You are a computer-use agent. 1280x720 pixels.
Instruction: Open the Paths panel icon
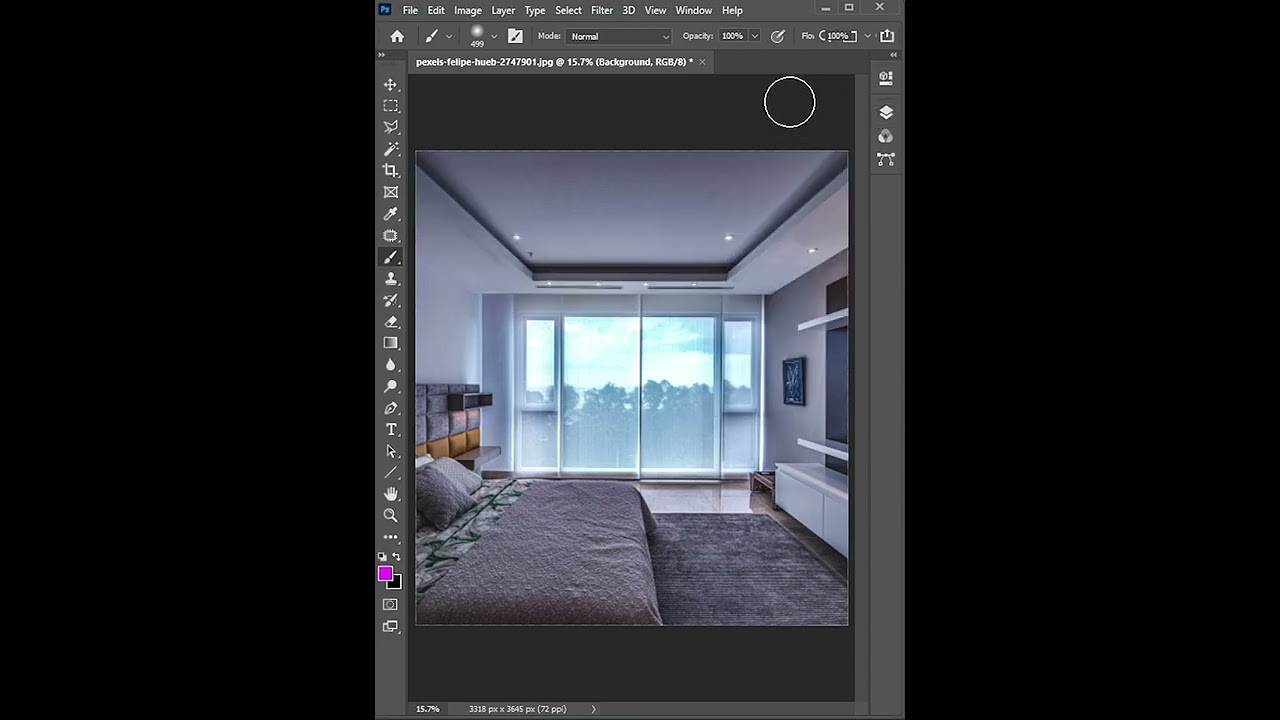click(886, 159)
